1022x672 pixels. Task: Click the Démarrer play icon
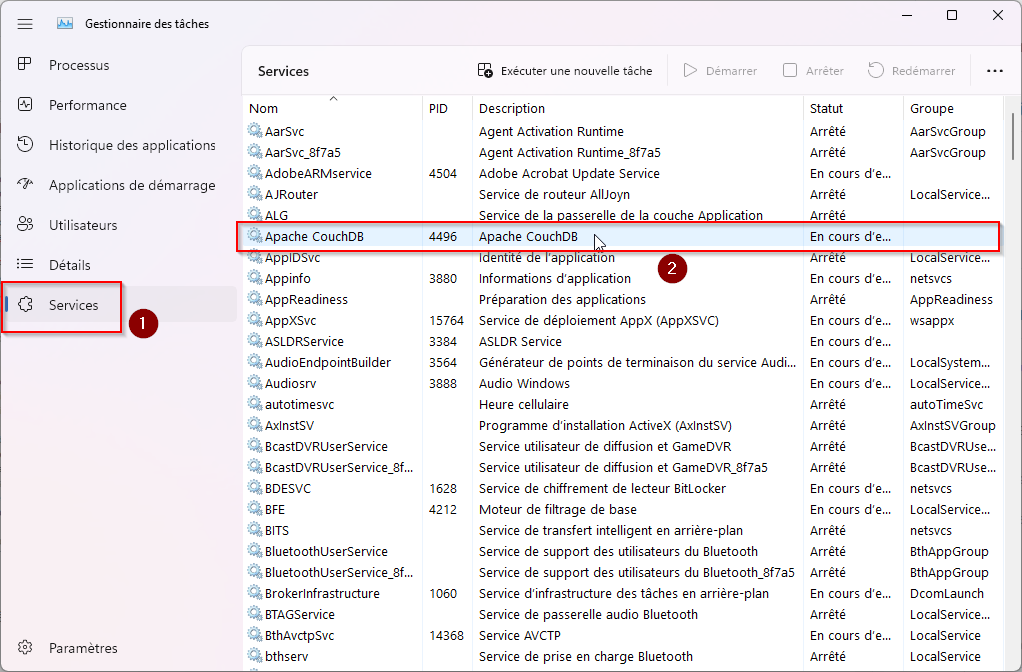pos(690,70)
